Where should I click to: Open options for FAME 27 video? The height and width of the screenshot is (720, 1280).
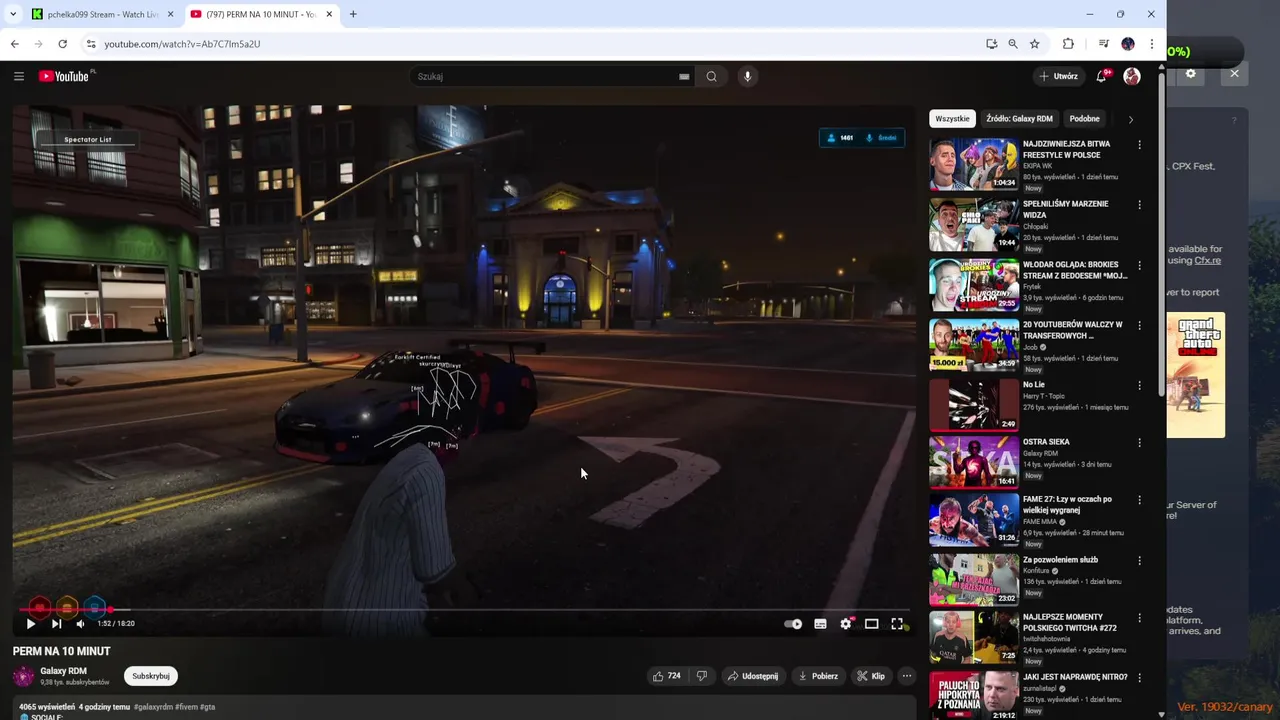[1139, 500]
